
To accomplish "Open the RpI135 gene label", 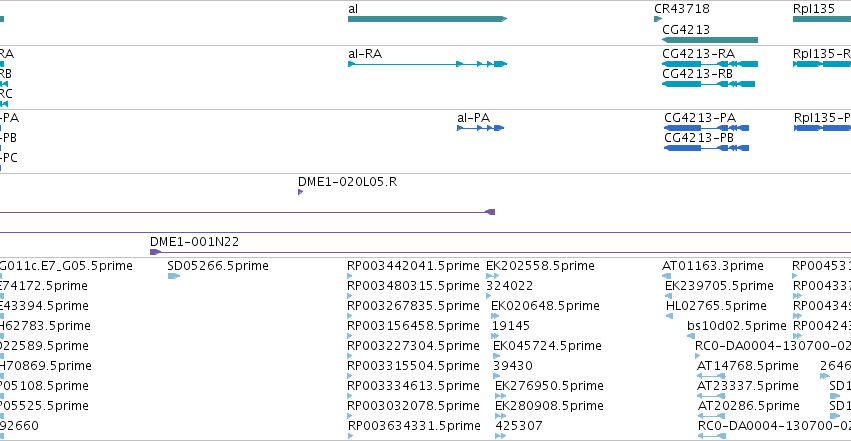I will click(x=814, y=9).
